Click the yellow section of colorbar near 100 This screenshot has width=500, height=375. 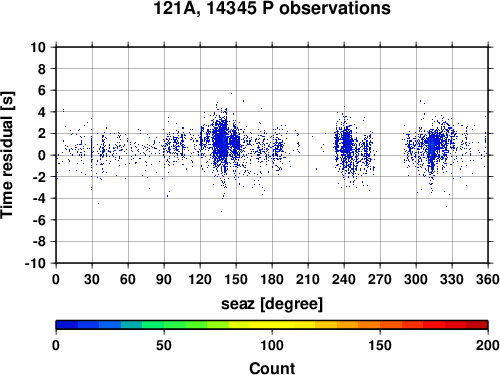click(x=272, y=325)
